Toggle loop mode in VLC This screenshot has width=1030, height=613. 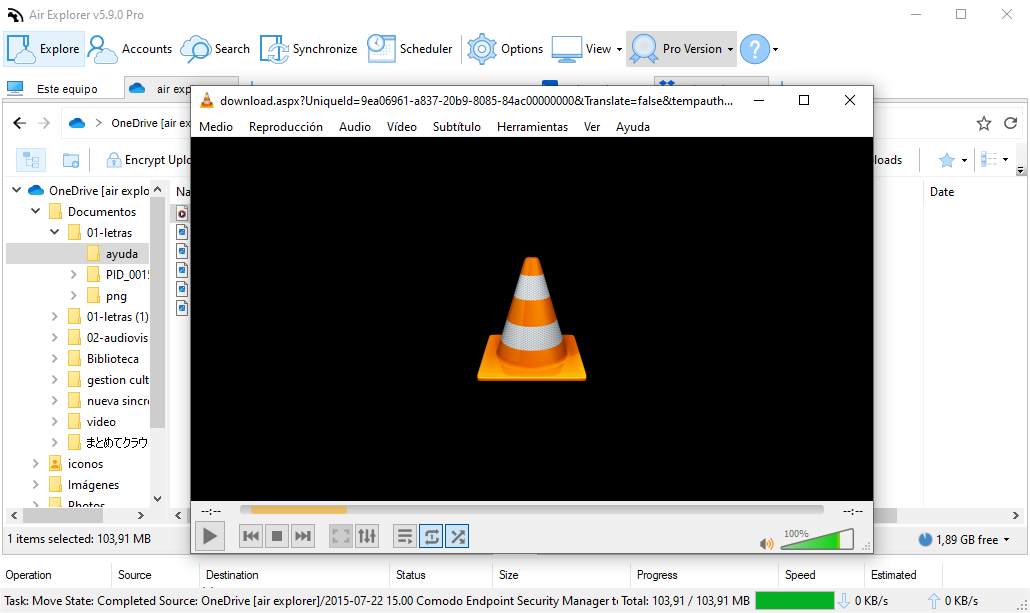[431, 536]
